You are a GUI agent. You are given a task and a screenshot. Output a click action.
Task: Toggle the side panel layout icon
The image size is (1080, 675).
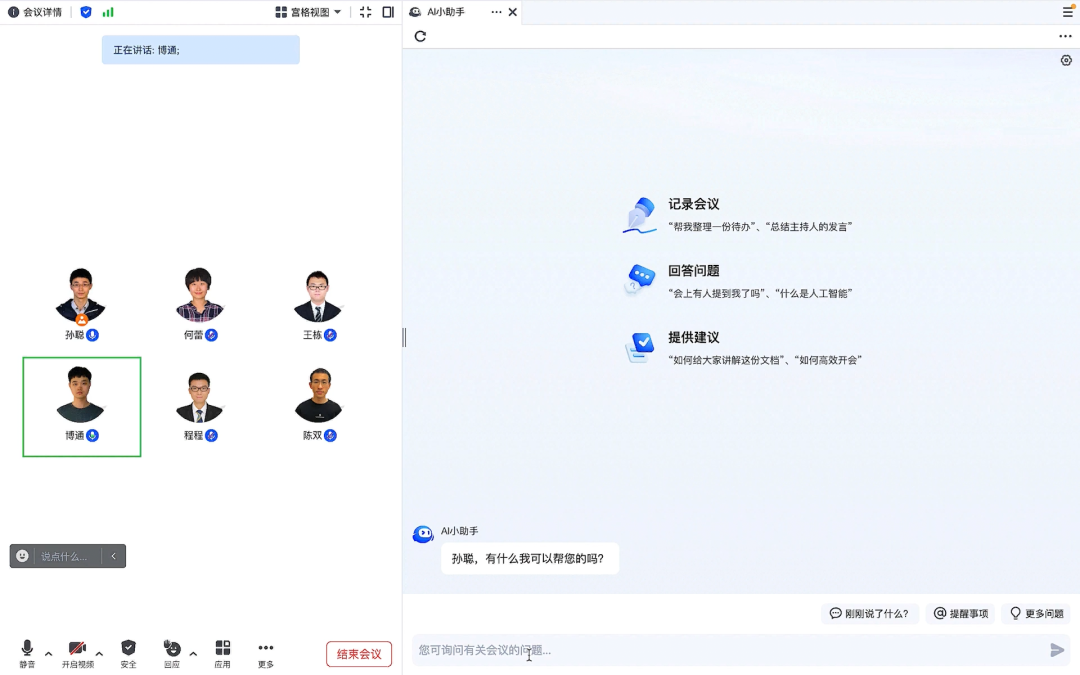(x=388, y=11)
